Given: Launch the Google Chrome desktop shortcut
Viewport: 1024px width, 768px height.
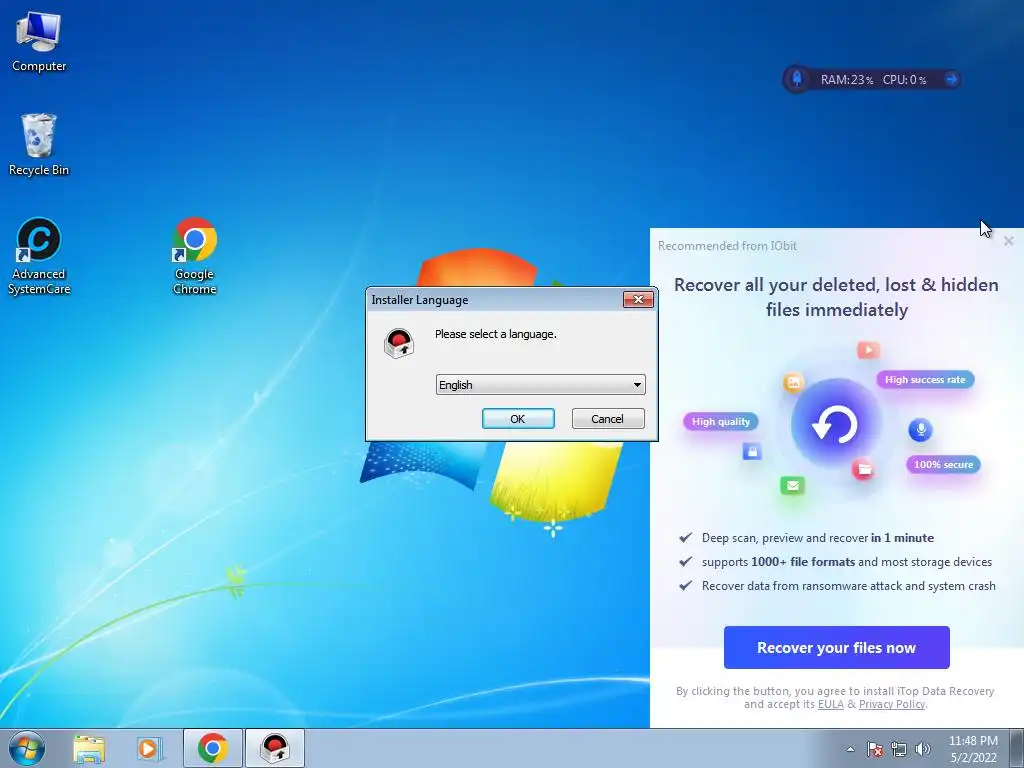Looking at the screenshot, I should click(195, 256).
